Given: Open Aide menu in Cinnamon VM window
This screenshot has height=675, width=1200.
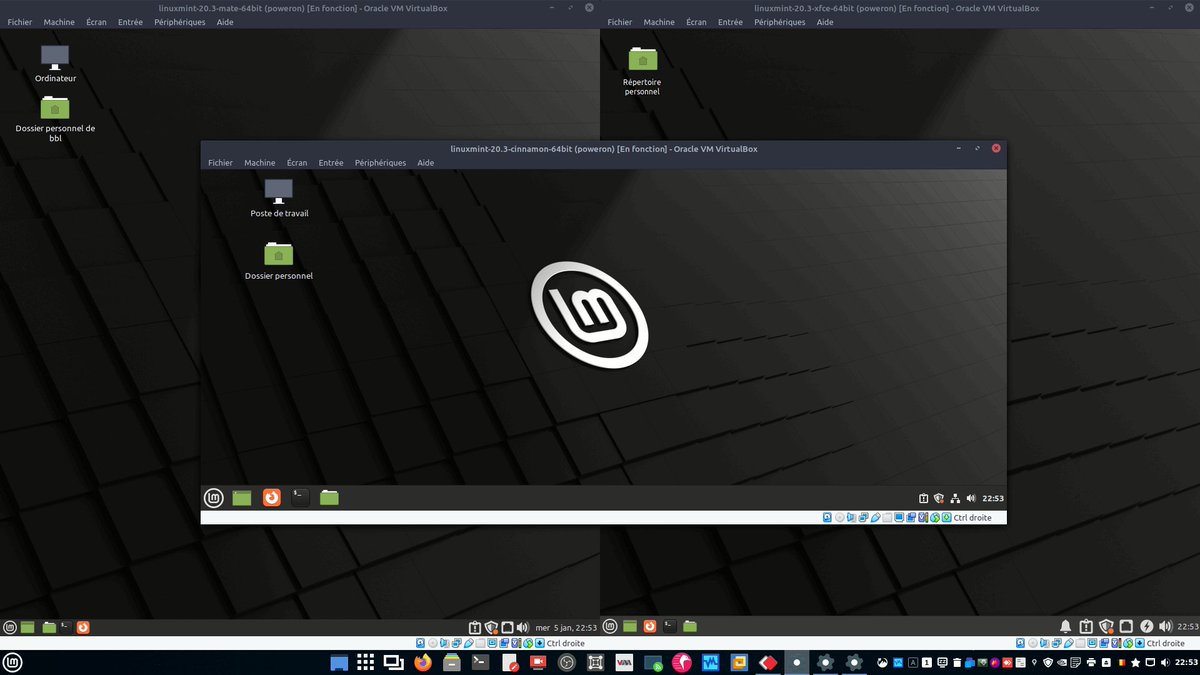Looking at the screenshot, I should click(x=426, y=162).
